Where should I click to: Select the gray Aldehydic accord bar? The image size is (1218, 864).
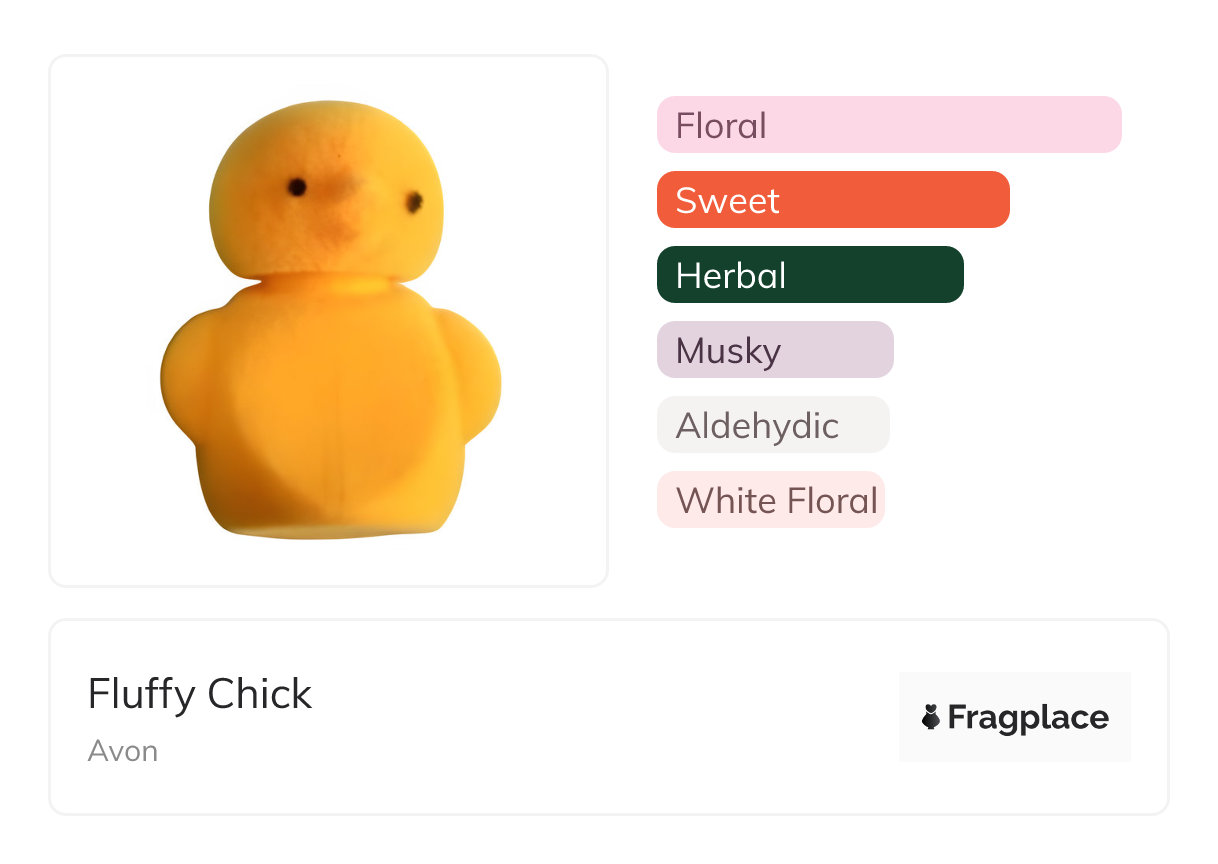[773, 425]
